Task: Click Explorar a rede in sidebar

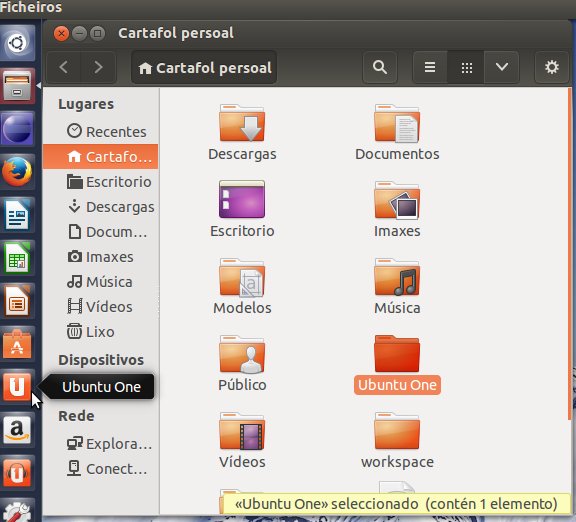Action: point(101,444)
